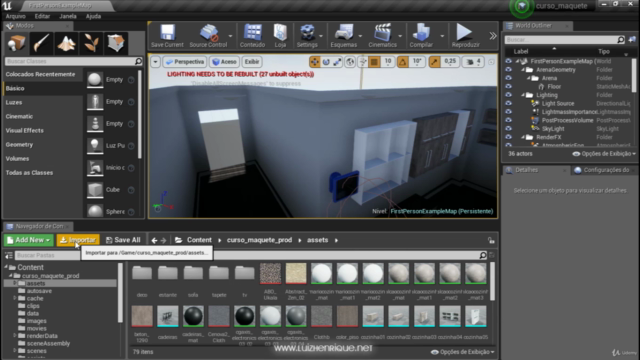The width and height of the screenshot is (640, 360).
Task: Select the Place mode icon
Action: tap(16, 43)
